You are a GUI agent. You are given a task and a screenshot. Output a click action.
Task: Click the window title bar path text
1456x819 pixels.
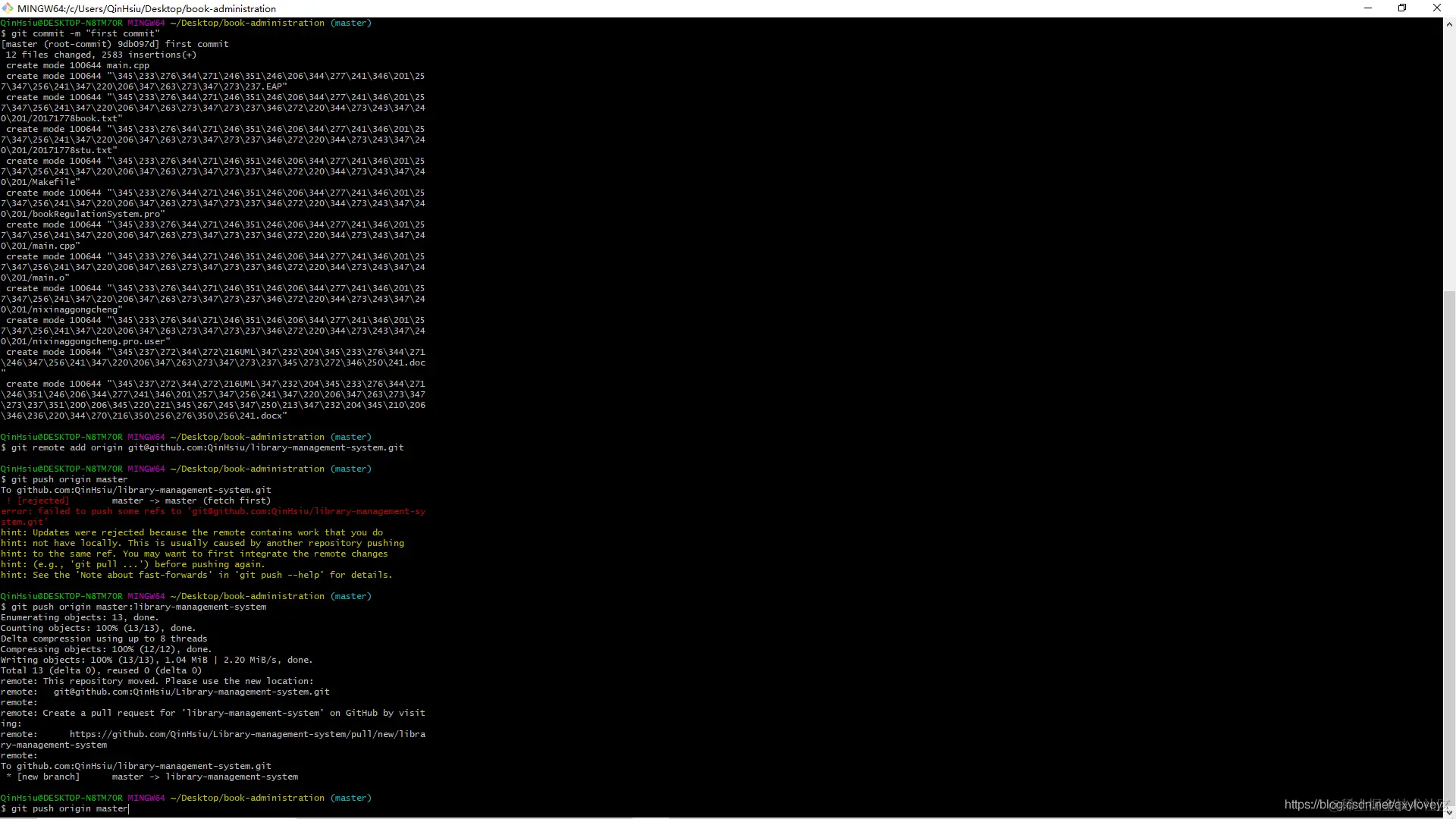[146, 8]
